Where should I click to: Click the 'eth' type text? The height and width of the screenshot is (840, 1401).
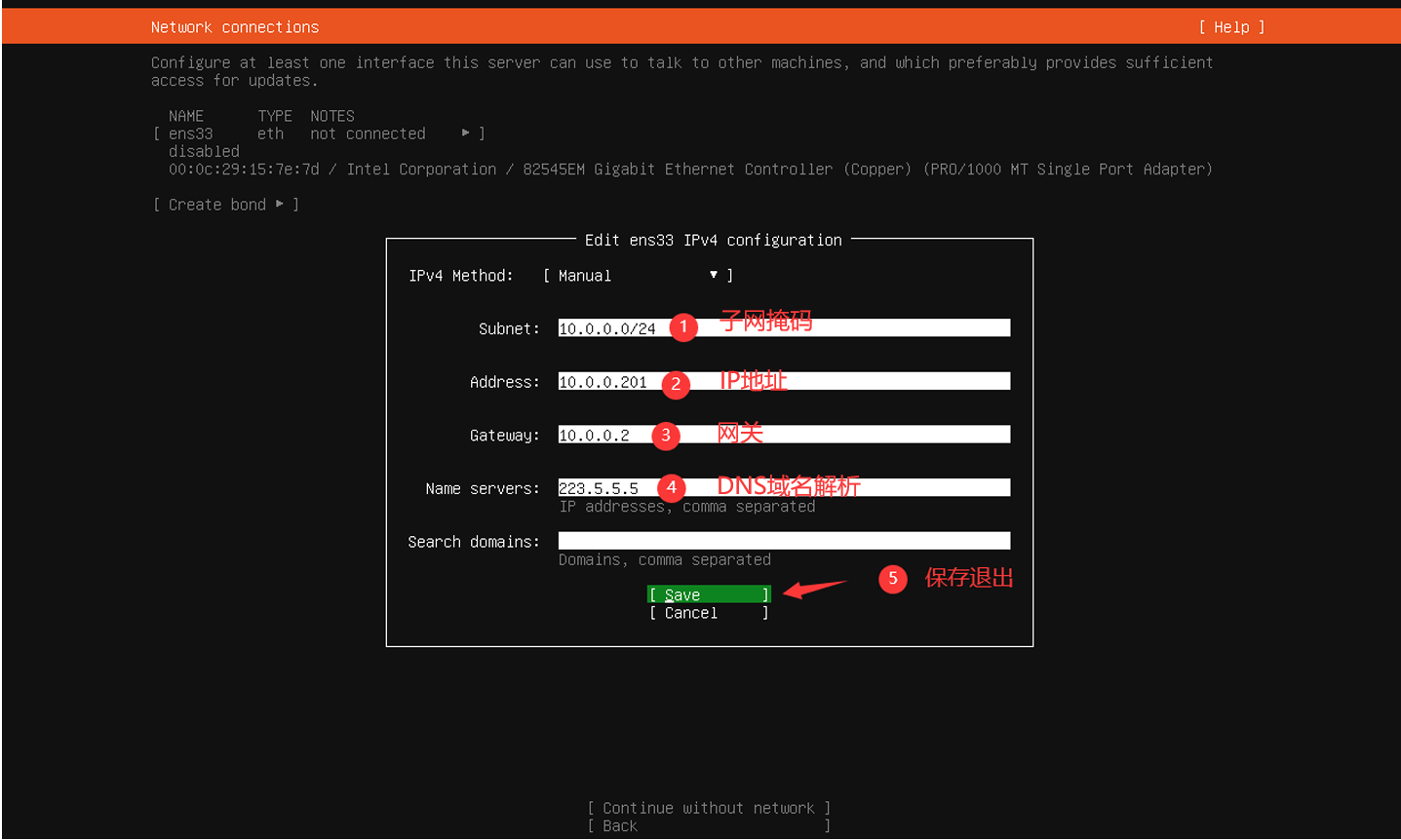[271, 134]
